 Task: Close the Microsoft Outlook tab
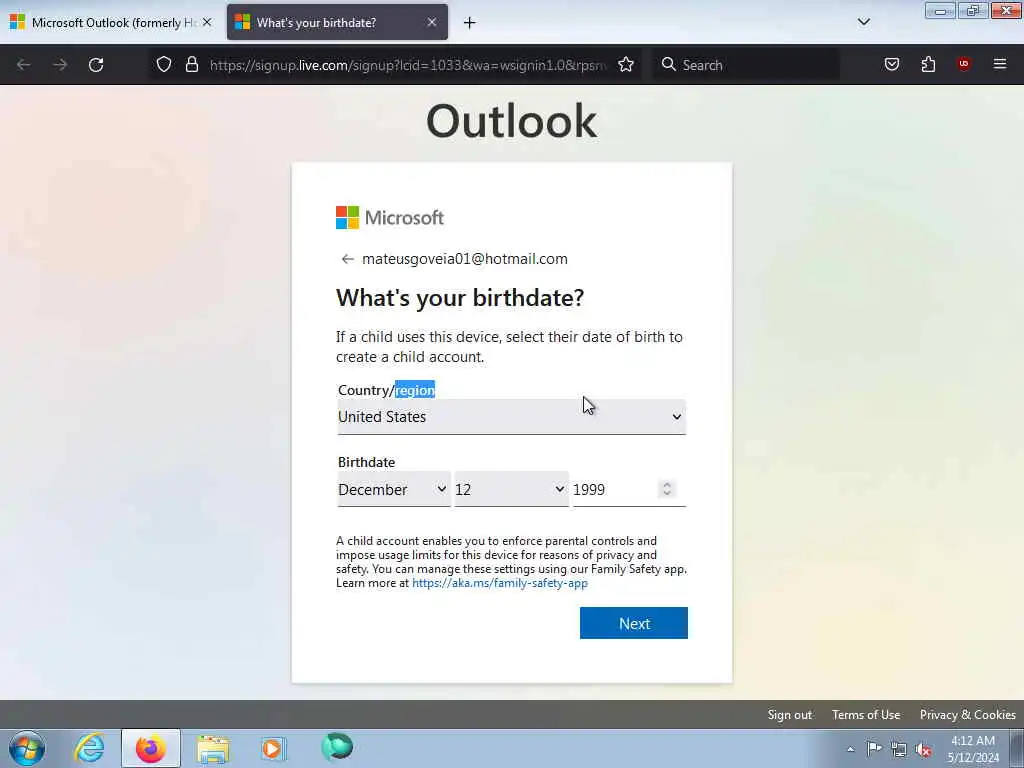[207, 22]
